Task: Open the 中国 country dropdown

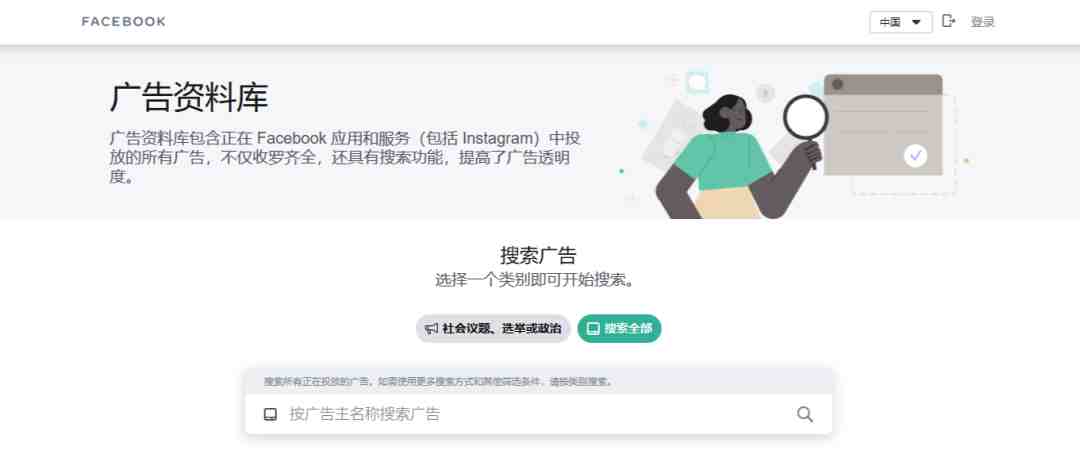Action: 901,22
